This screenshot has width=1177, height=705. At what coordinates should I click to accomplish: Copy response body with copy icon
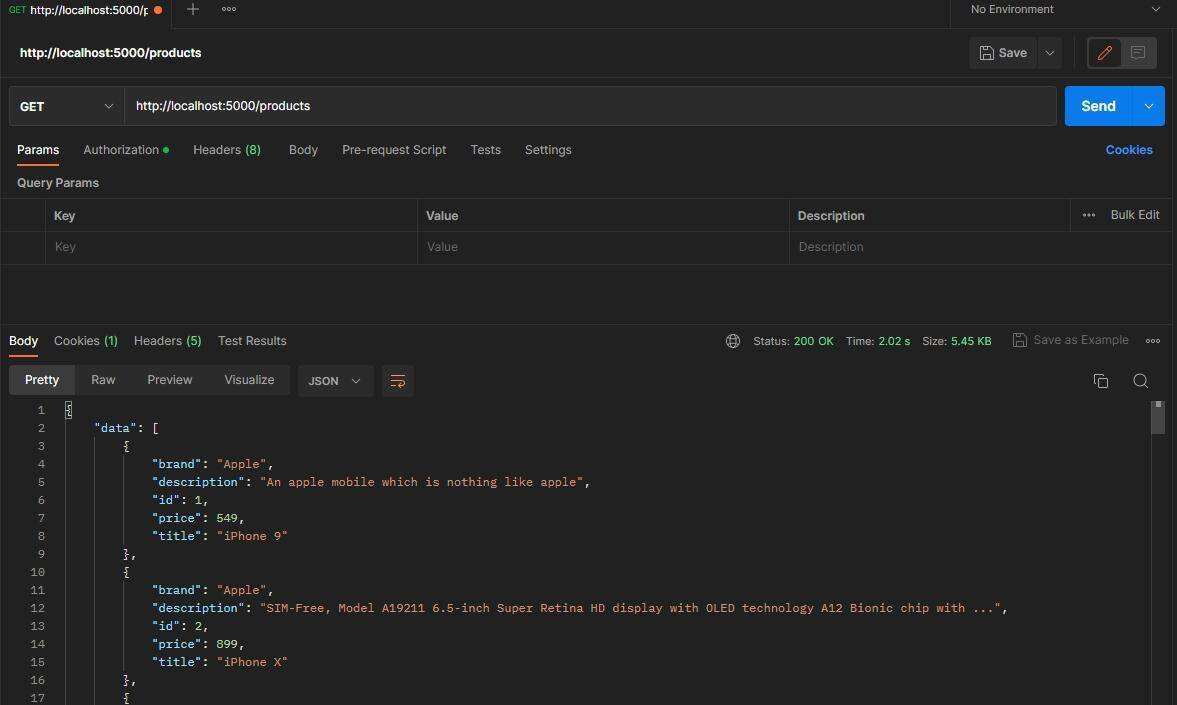pos(1101,381)
